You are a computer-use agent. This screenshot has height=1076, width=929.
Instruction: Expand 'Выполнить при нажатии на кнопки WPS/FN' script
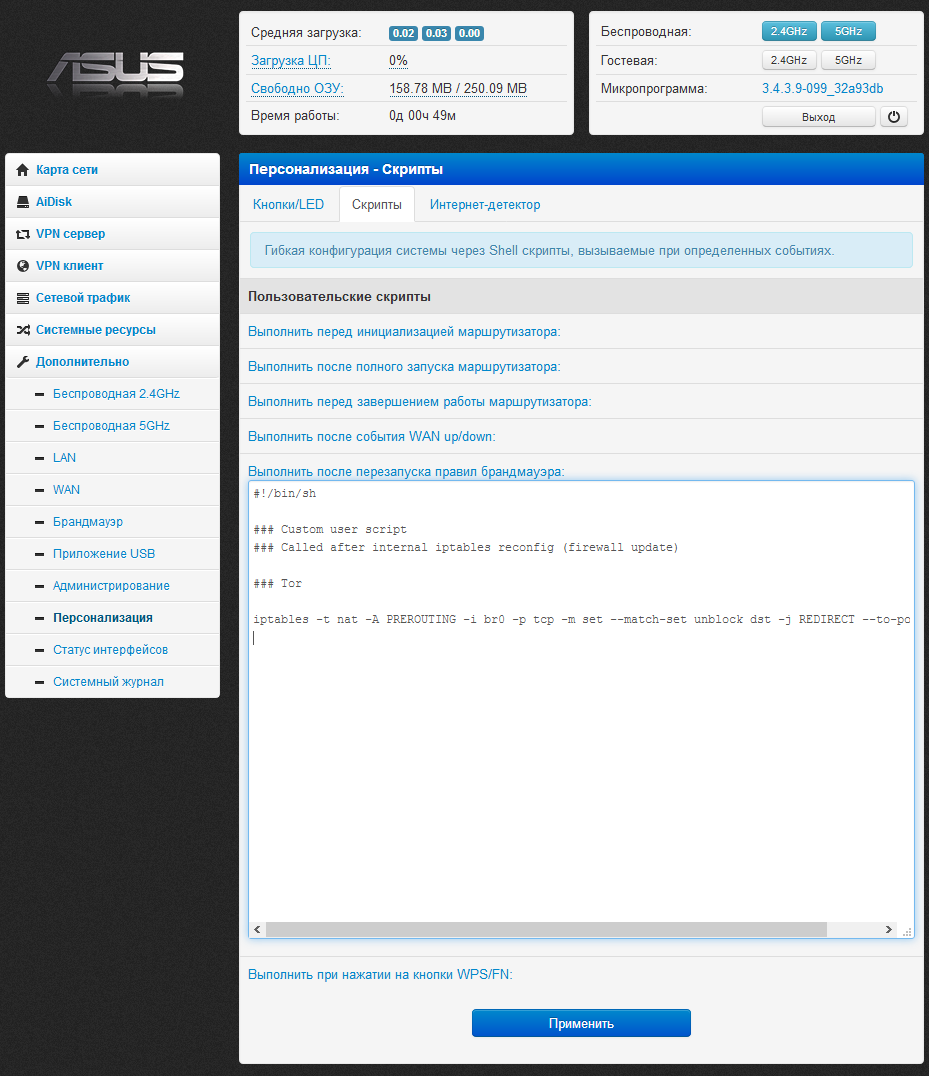[380, 974]
